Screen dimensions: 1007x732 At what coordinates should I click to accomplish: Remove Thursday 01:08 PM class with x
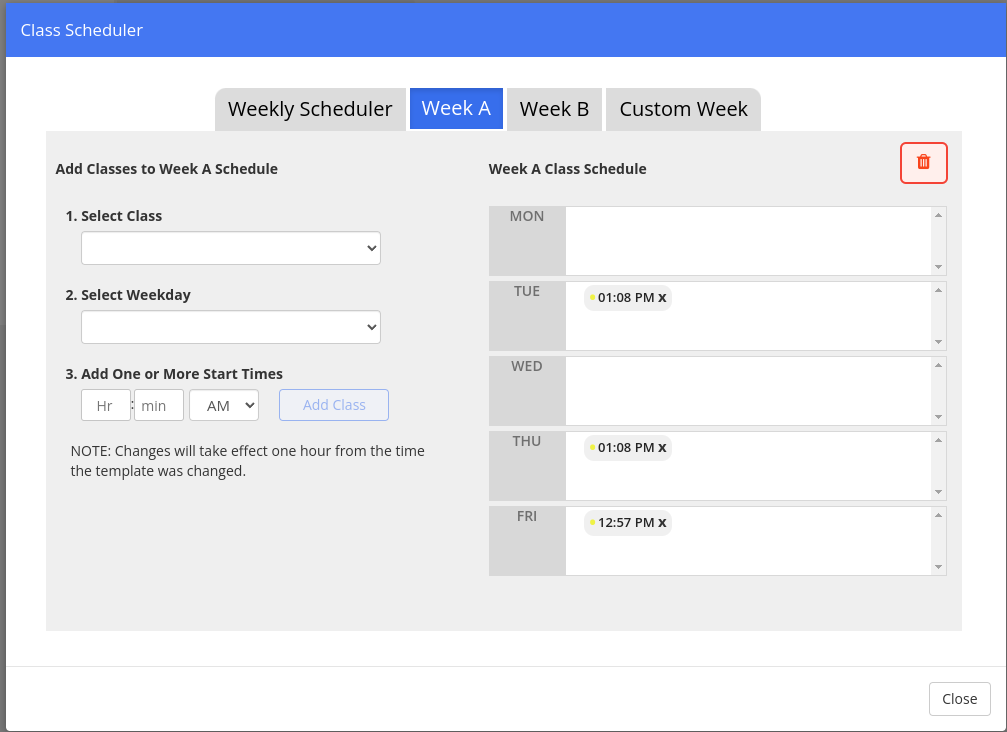pos(662,448)
